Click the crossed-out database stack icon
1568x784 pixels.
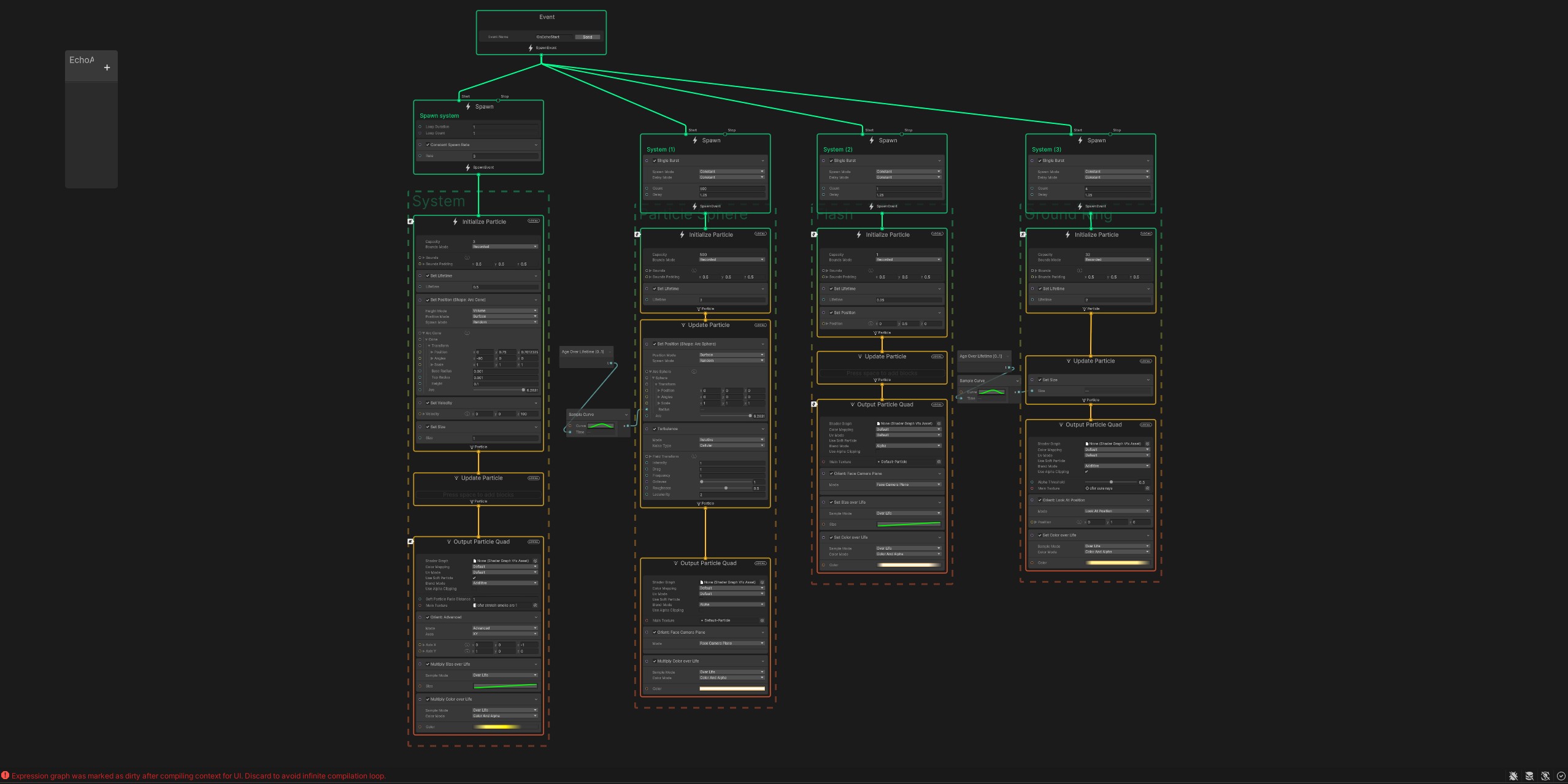(1529, 776)
